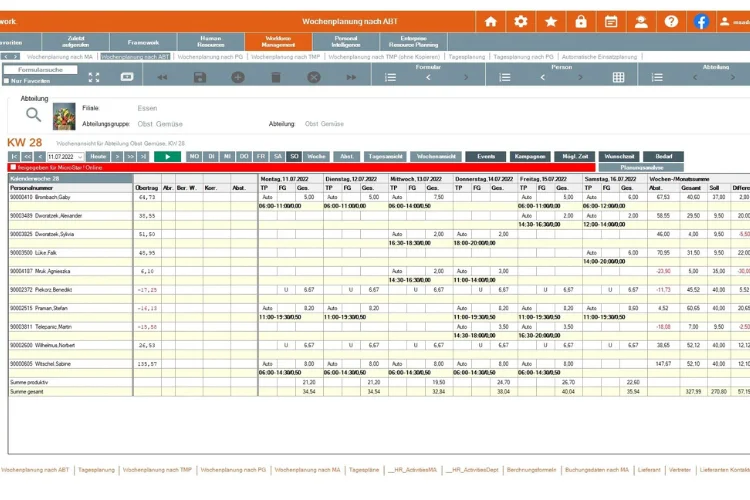Screen dimensions: 750x500
Task: Go to previous Person with left chevron
Action: click(x=542, y=78)
